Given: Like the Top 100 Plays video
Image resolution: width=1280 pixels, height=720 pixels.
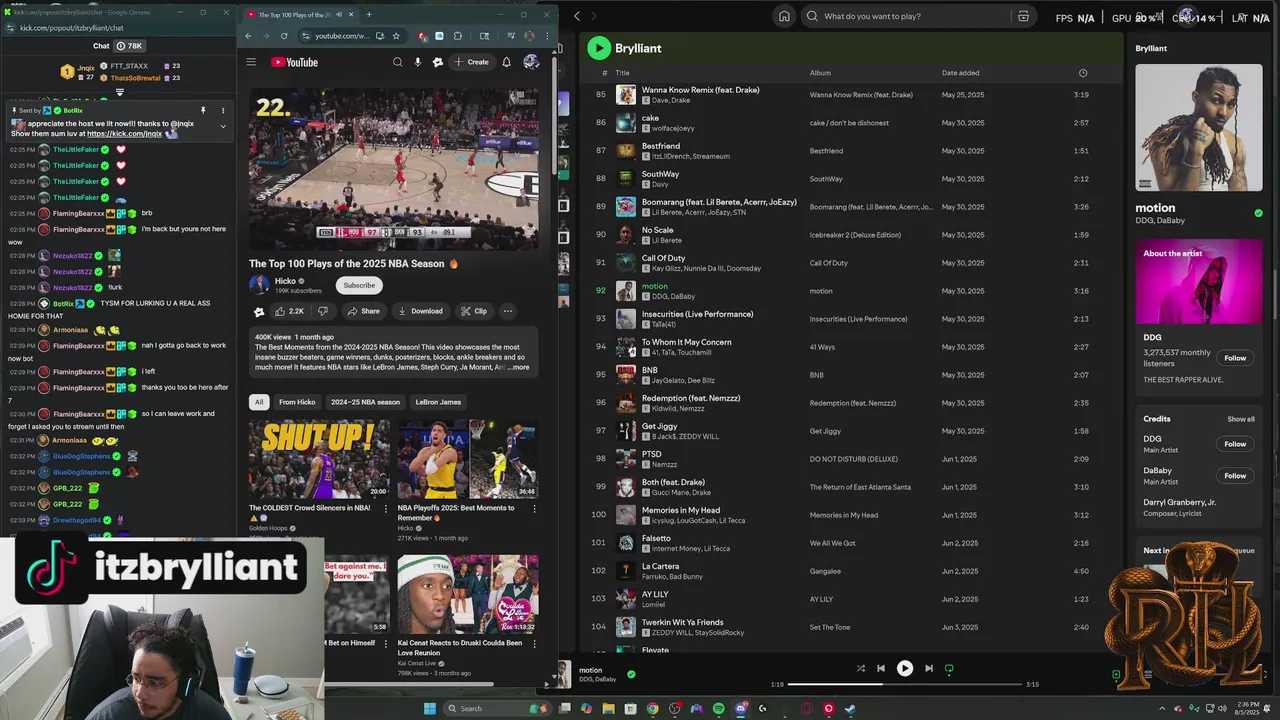Looking at the screenshot, I should point(290,311).
